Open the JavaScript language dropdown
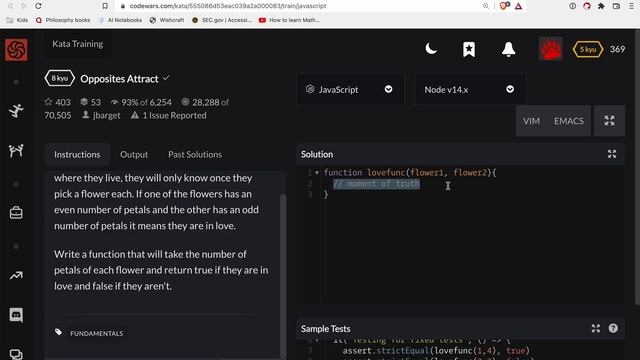The image size is (640, 360). [350, 89]
